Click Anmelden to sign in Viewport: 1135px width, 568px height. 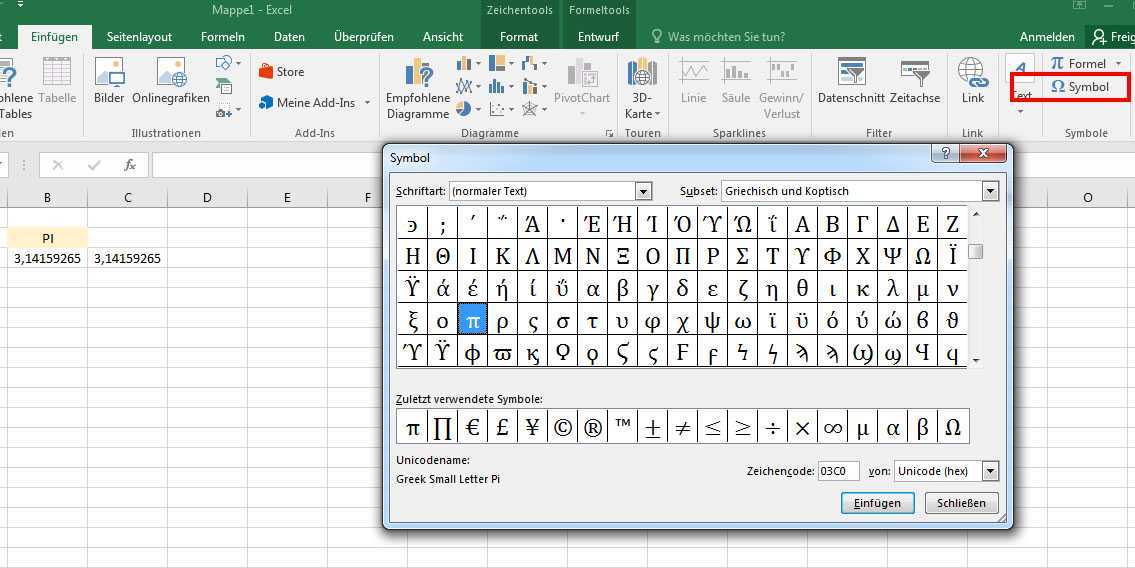[1047, 37]
